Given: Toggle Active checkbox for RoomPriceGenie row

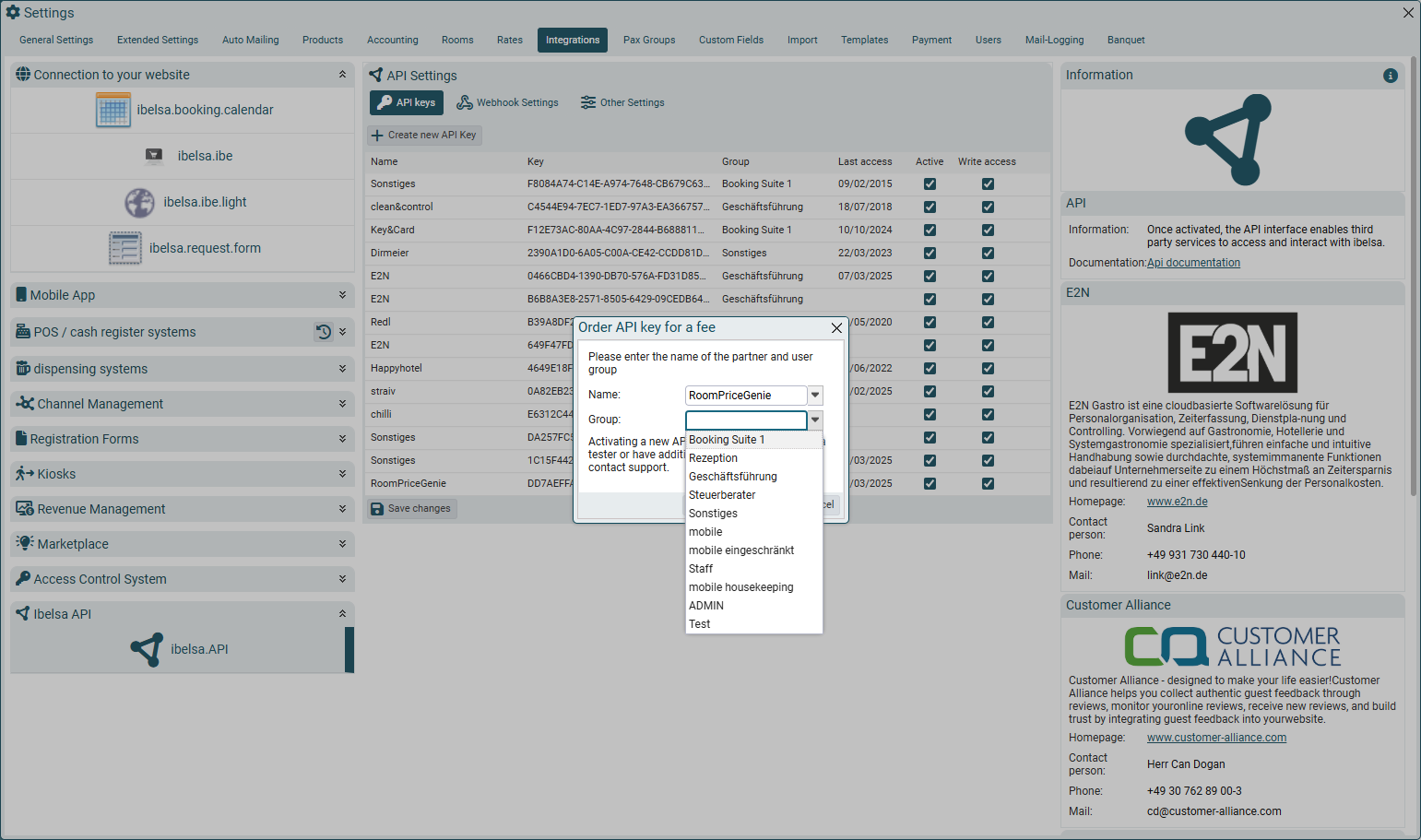Looking at the screenshot, I should 930,484.
